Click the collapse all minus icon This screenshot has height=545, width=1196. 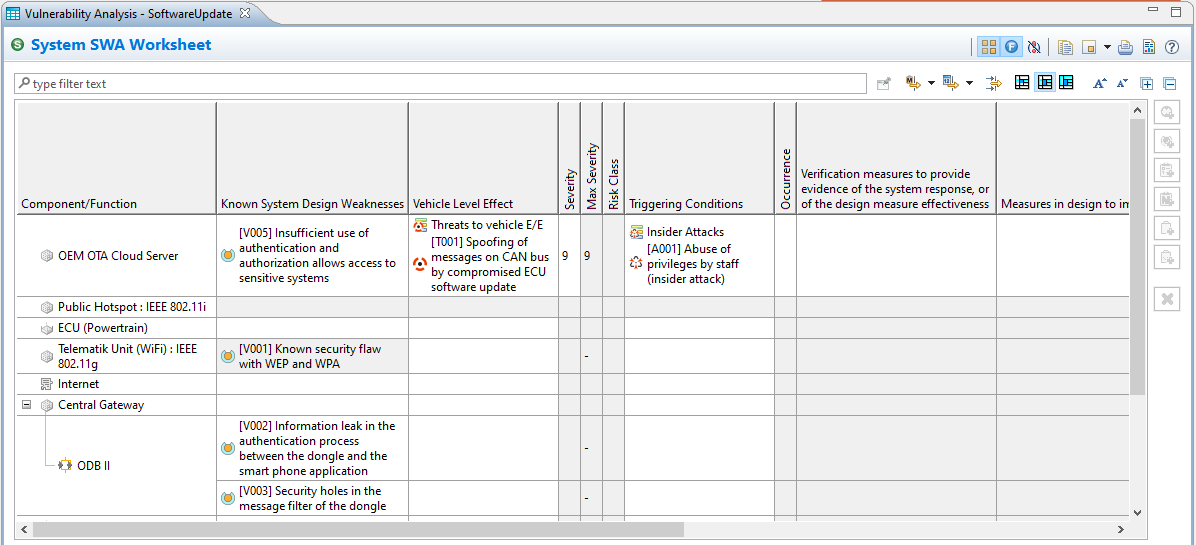1169,84
